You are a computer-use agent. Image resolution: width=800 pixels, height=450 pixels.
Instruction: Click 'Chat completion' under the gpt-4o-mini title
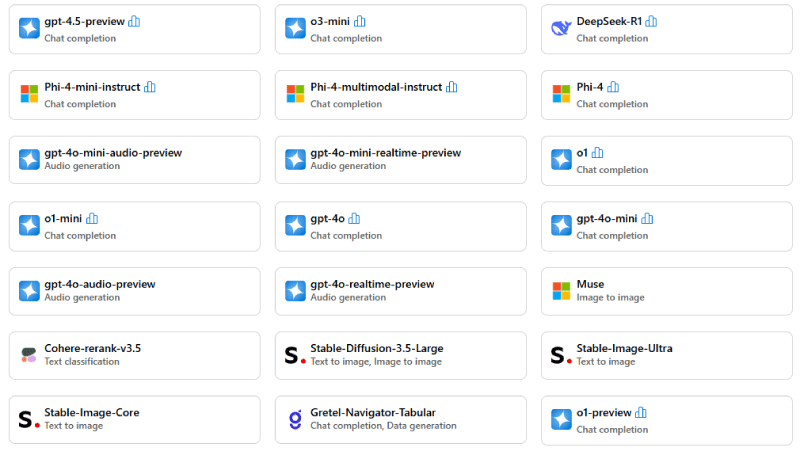612,236
